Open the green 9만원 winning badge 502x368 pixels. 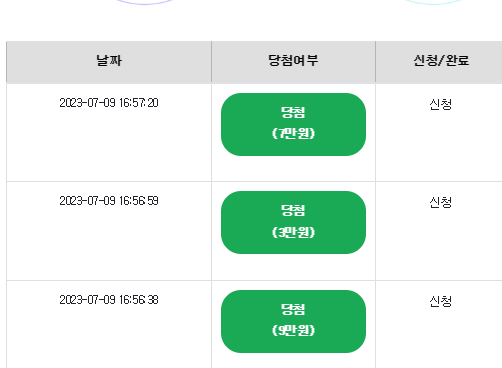[x=293, y=321]
